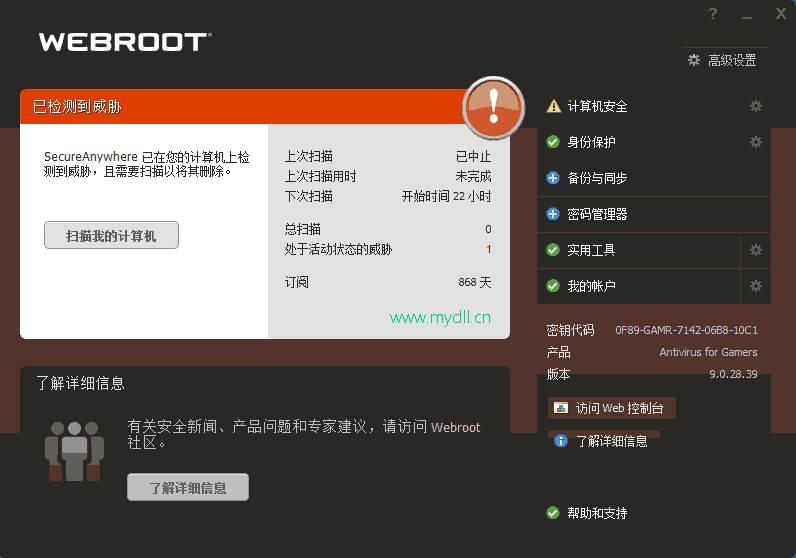Viewport: 796px width, 558px height.
Task: Click the green check icon beside 实用工具
Action: [x=553, y=250]
